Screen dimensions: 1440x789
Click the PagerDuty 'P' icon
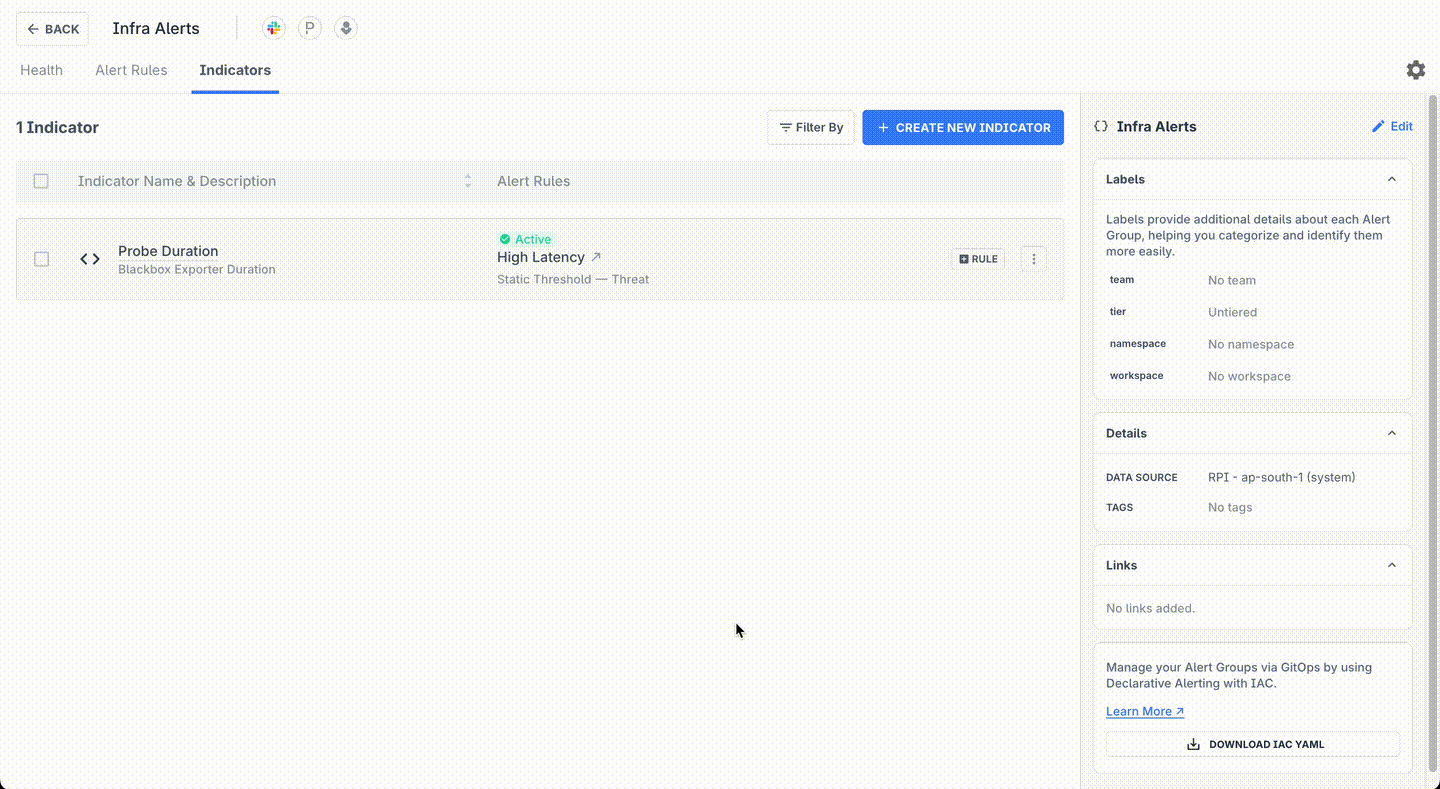[x=310, y=29]
